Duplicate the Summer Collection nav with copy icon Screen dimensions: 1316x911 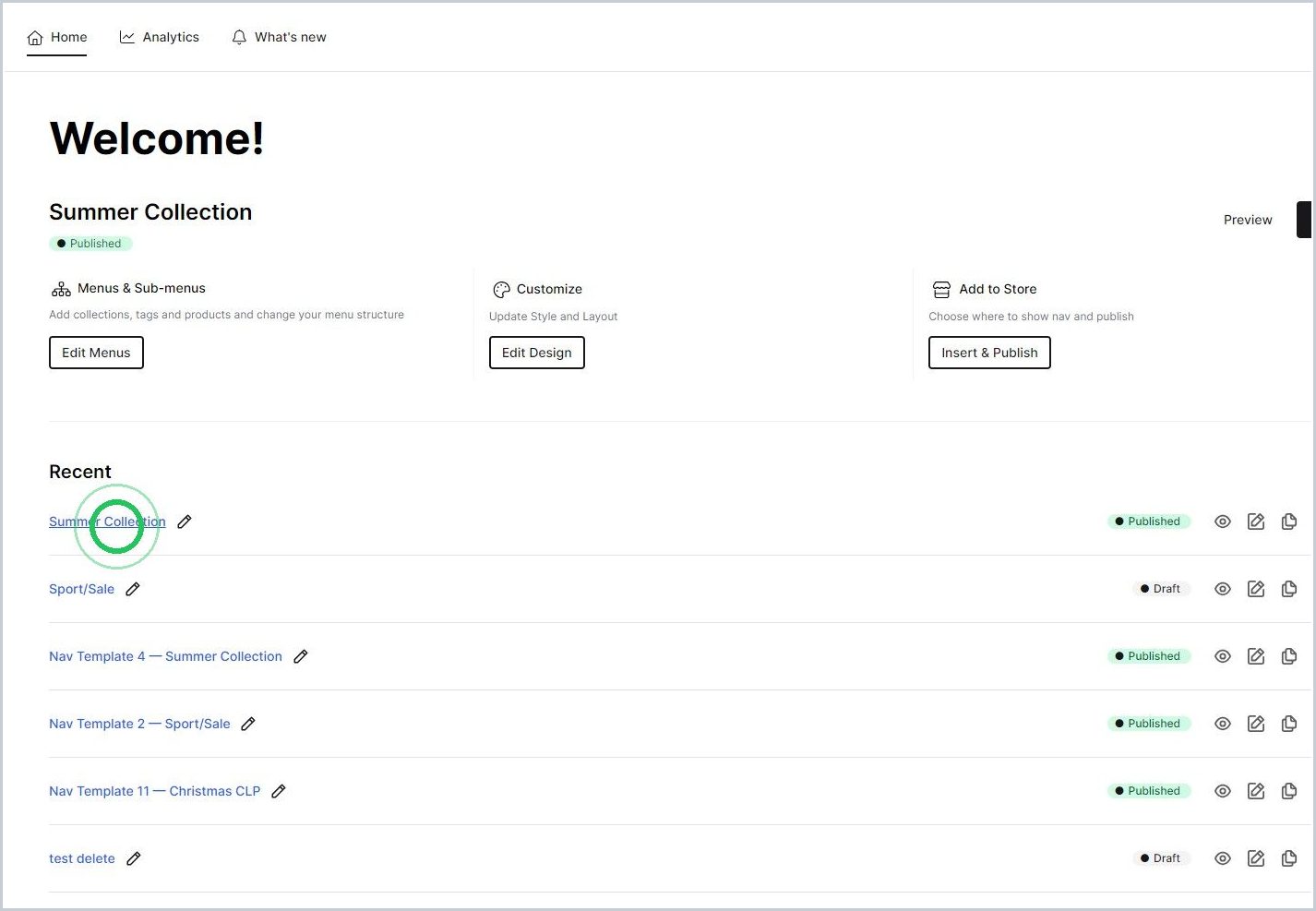(1289, 521)
